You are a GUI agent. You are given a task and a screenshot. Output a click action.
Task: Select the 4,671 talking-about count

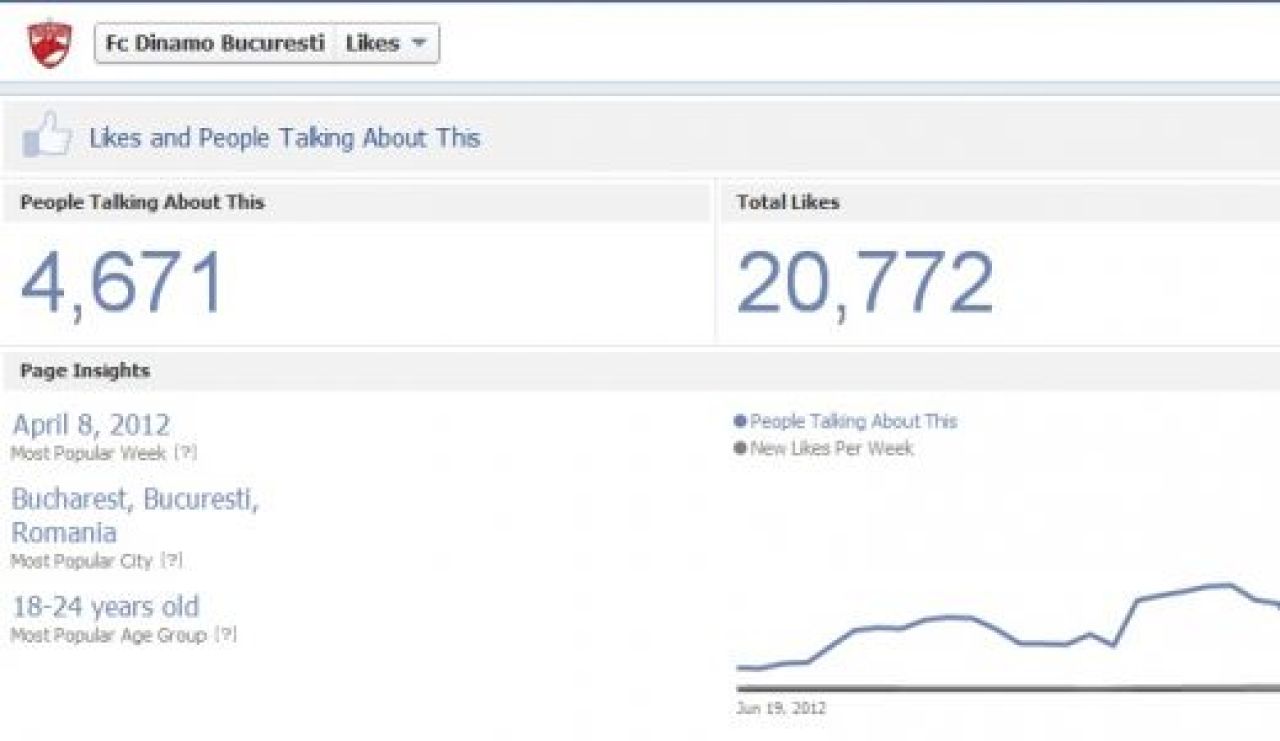[122, 283]
